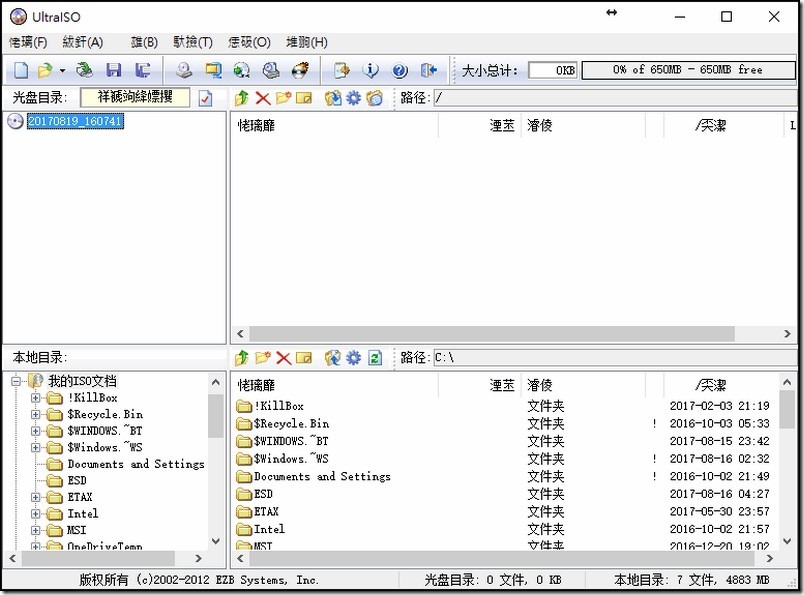Open Help with the blue question mark icon
Screen dimensions: 804x595
[399, 70]
